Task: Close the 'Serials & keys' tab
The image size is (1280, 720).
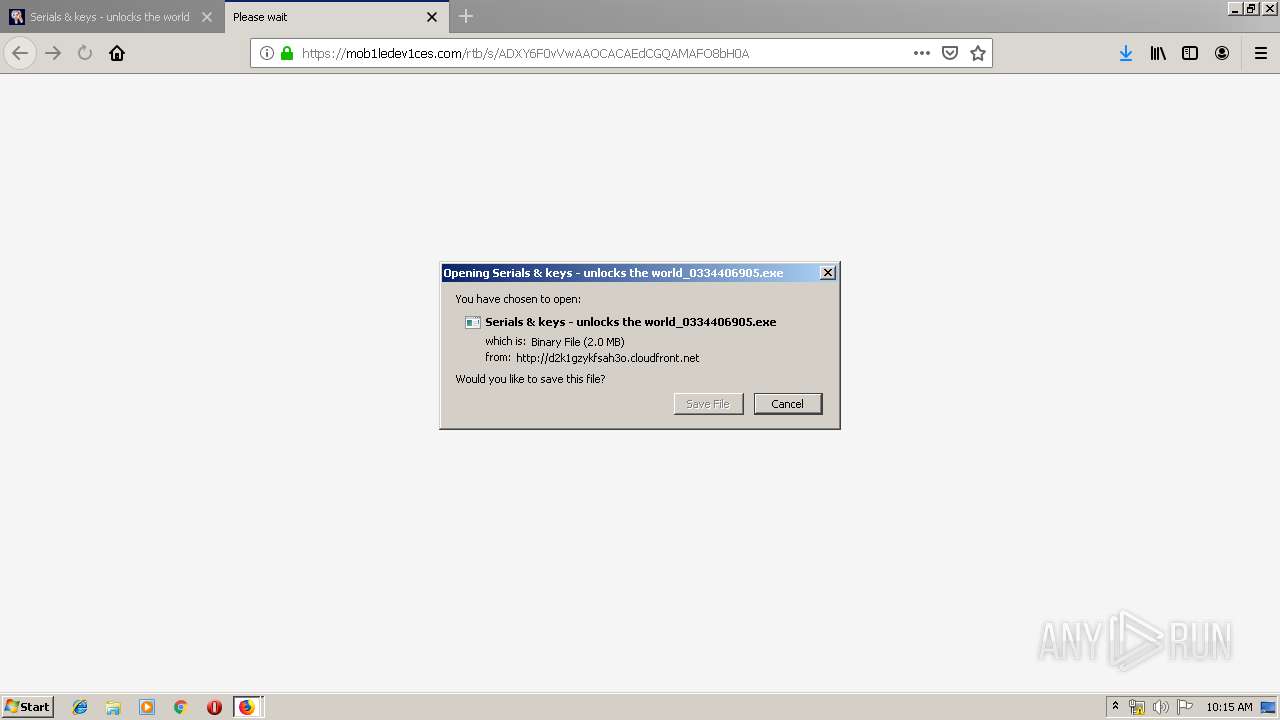Action: [207, 17]
